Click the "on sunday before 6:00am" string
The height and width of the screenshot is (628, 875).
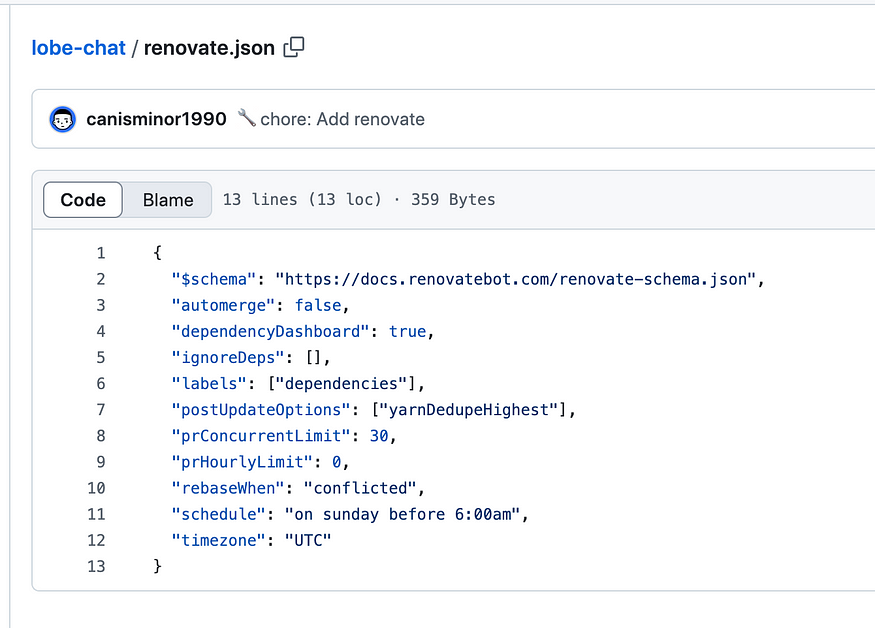pyautogui.click(x=402, y=514)
